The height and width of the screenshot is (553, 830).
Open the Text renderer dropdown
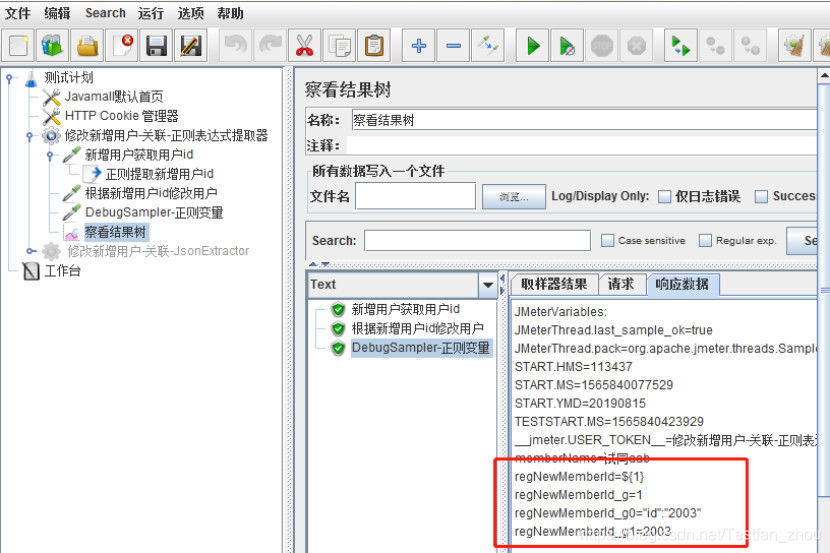click(x=488, y=285)
